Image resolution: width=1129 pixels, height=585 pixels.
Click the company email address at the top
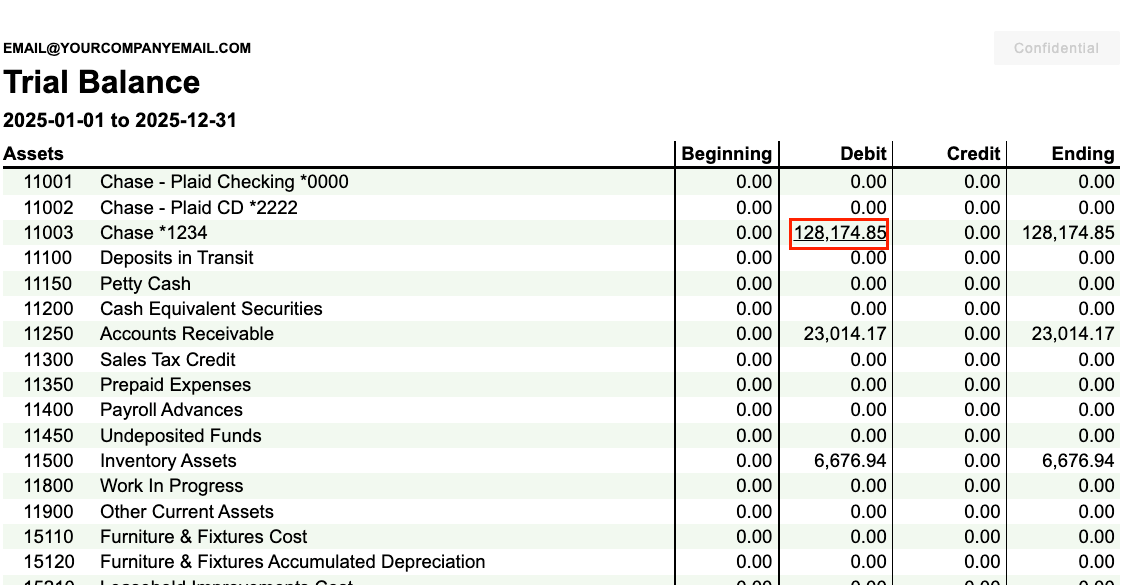click(x=127, y=48)
